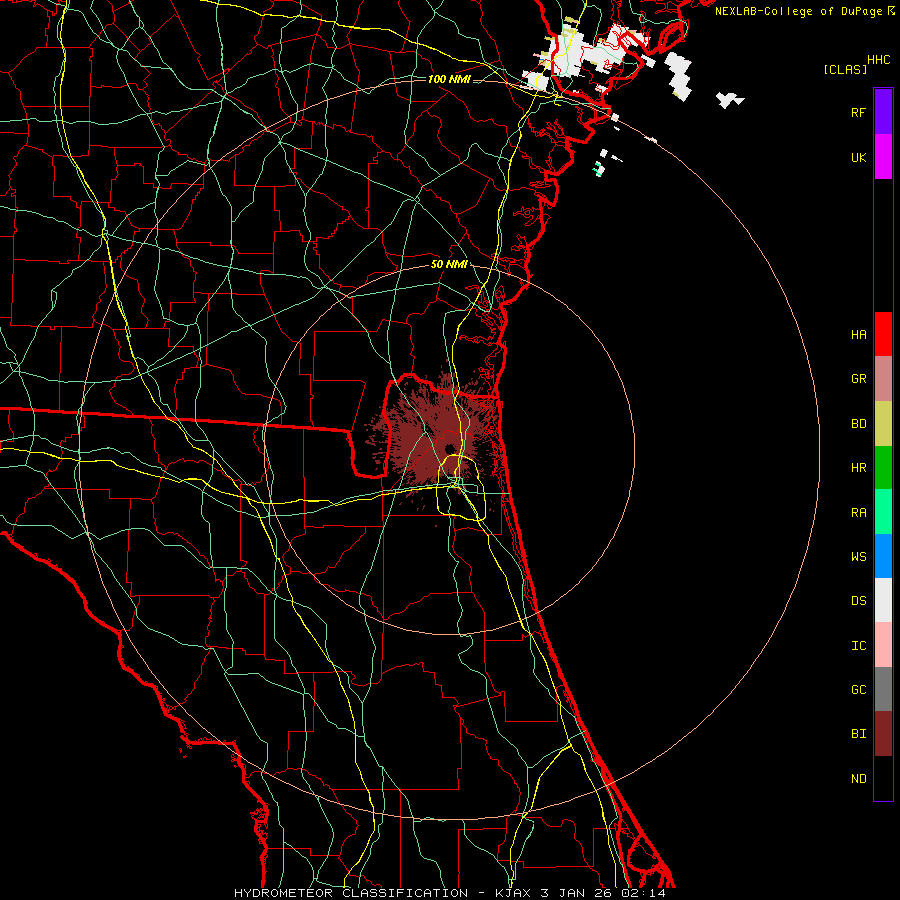Viewport: 900px width, 900px height.
Task: Click the HYDROMETEOR CLASSIFICATION title text
Action: tap(351, 893)
